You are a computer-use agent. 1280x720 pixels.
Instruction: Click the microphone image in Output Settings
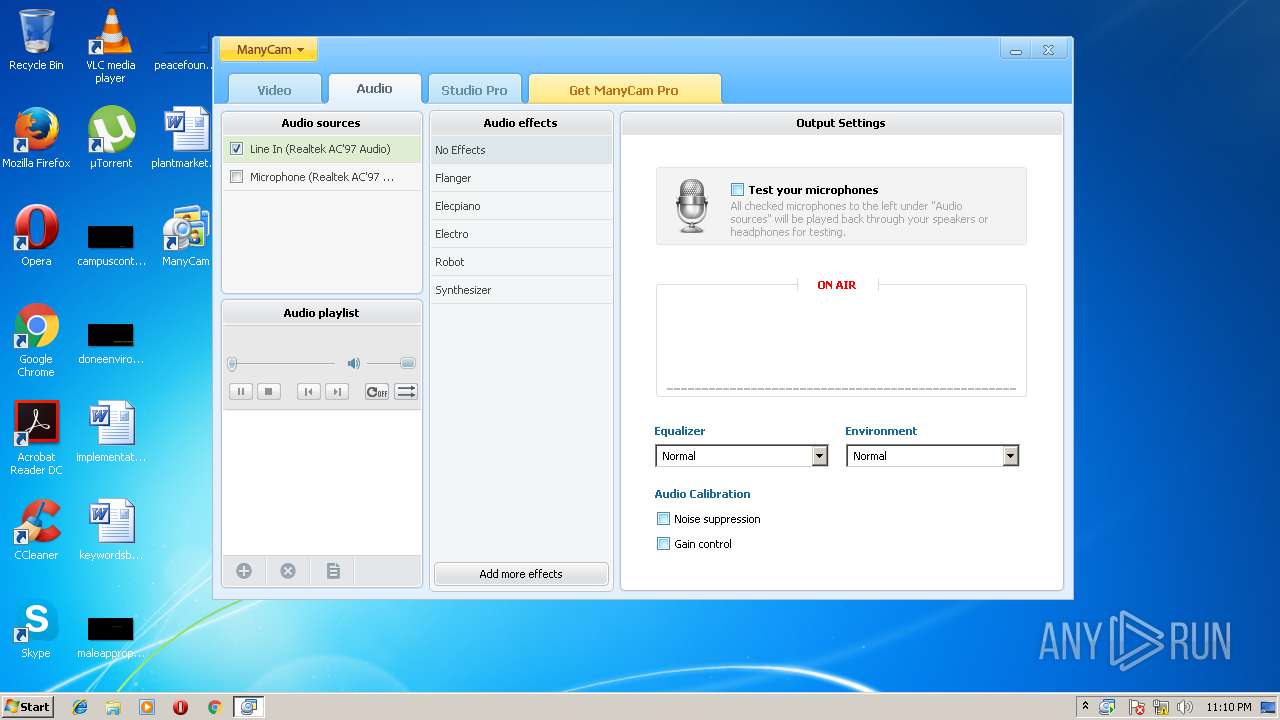coord(692,206)
